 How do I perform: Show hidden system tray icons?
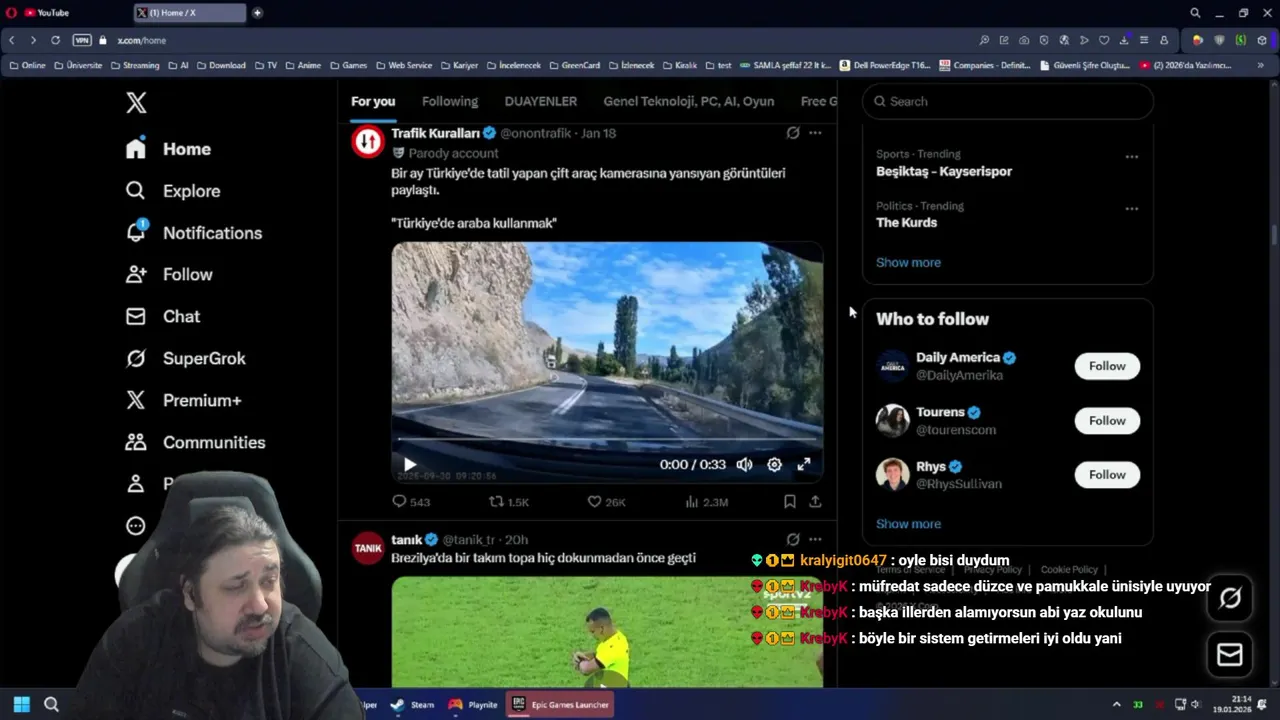1117,704
